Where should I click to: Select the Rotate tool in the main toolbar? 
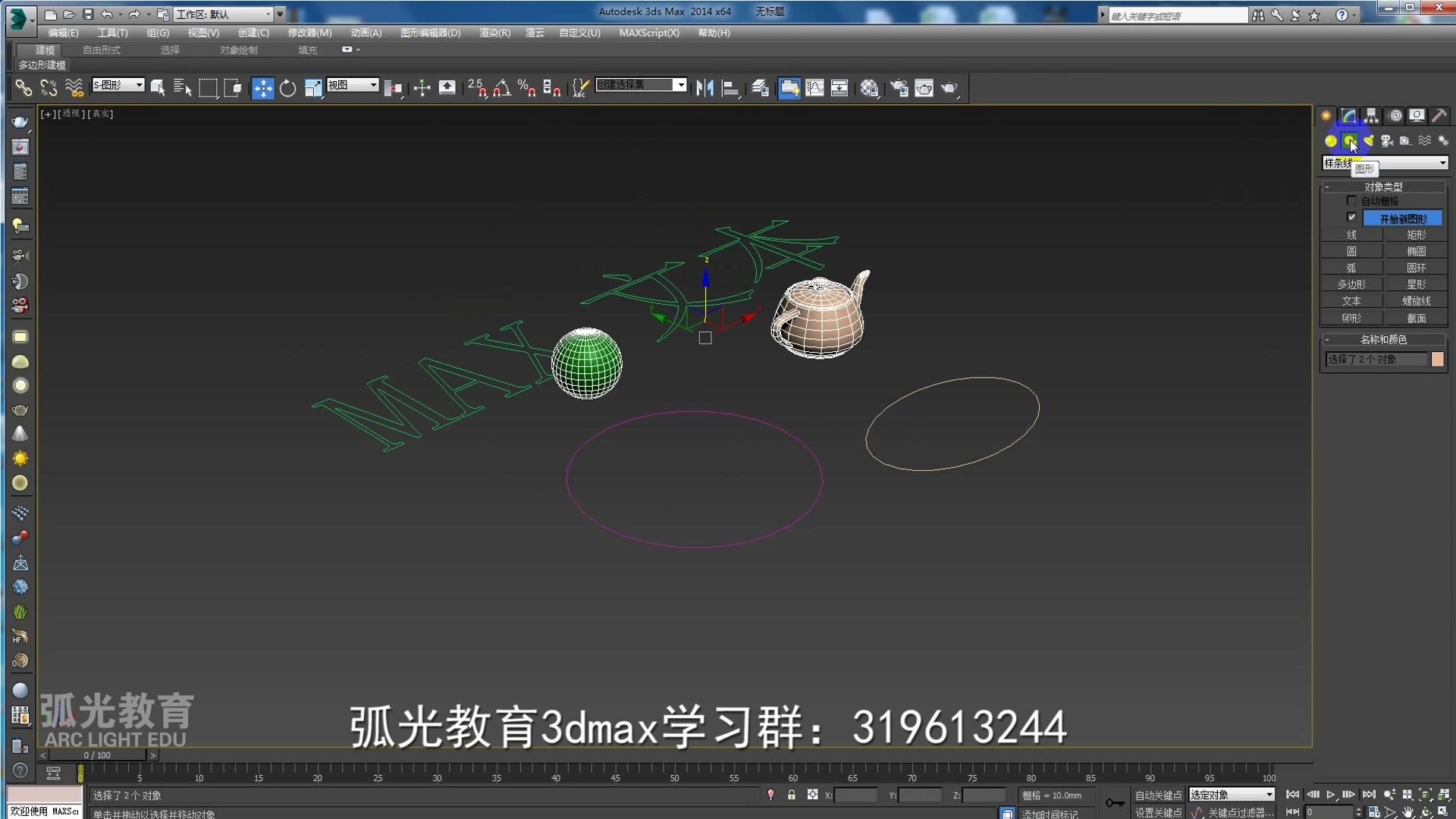pos(287,88)
